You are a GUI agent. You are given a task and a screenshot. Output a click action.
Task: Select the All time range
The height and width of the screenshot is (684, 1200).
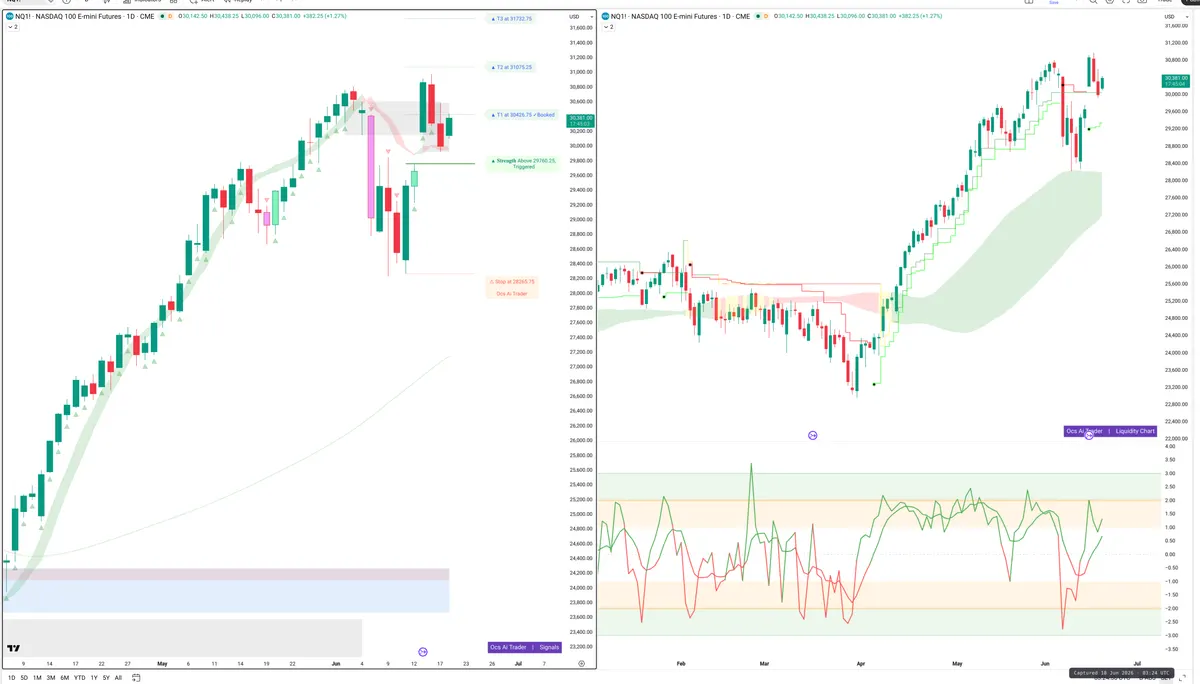(118, 678)
